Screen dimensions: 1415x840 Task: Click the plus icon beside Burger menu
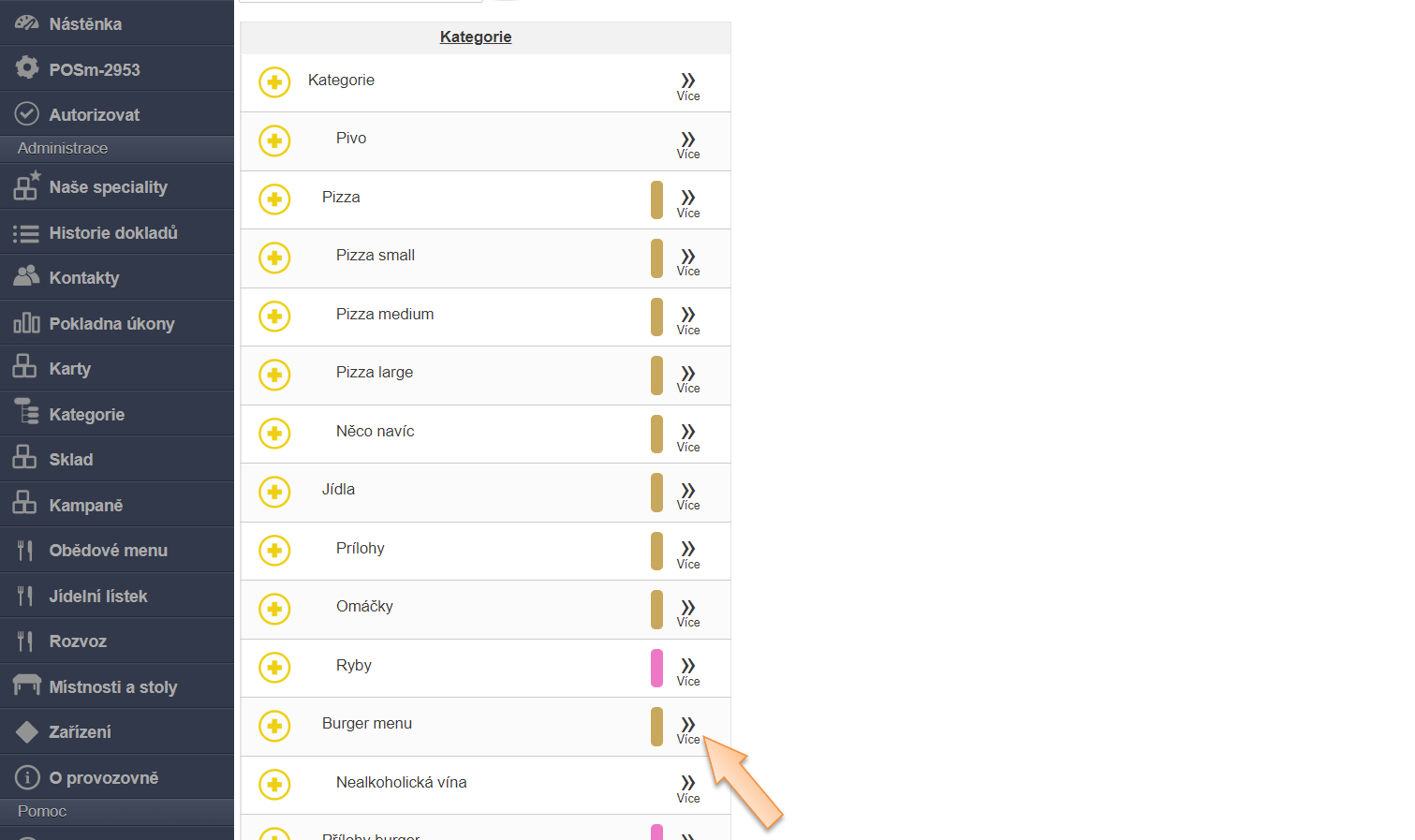[274, 727]
